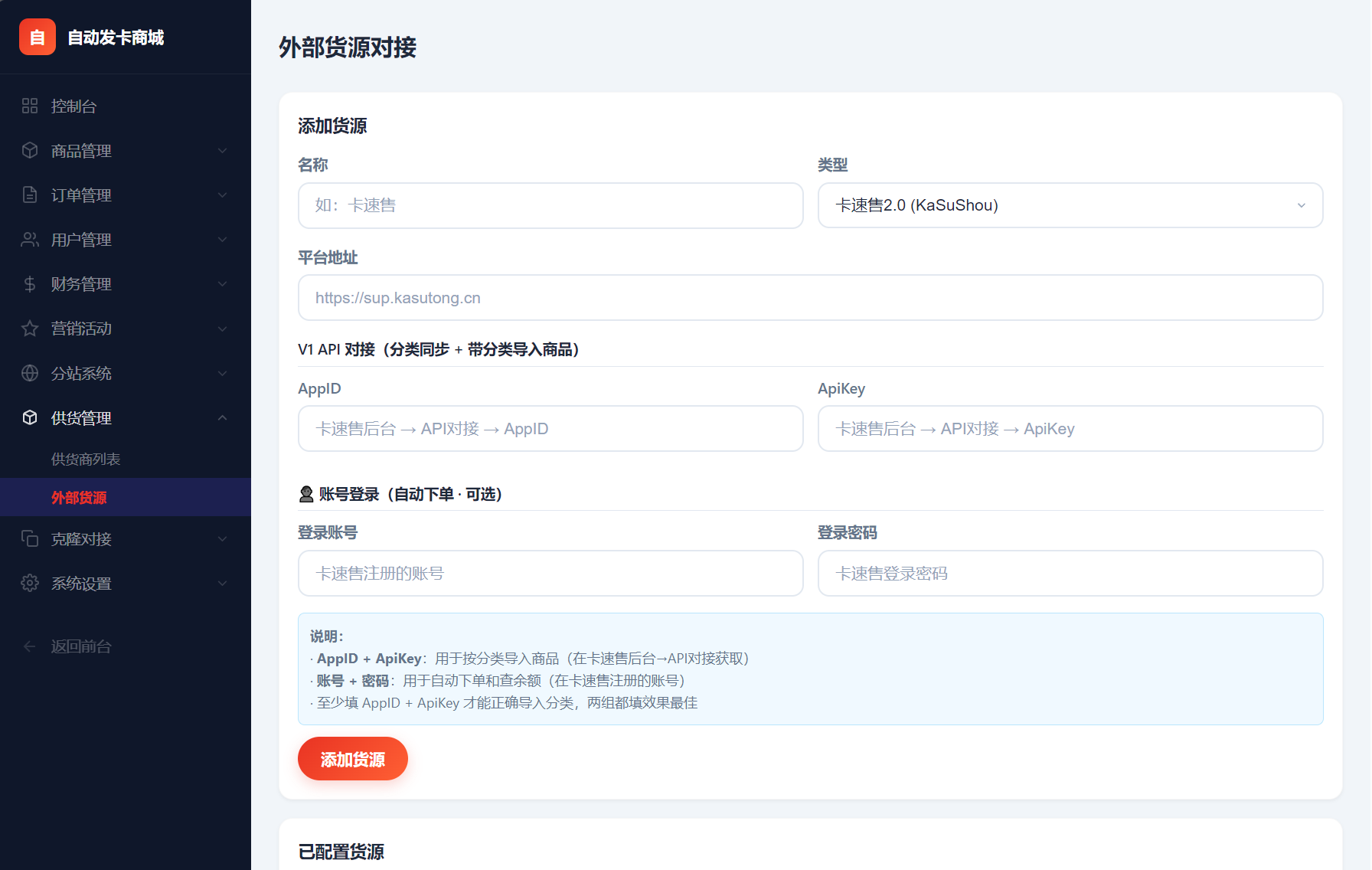
Task: Click the ApiKey input field
Action: pyautogui.click(x=1070, y=429)
